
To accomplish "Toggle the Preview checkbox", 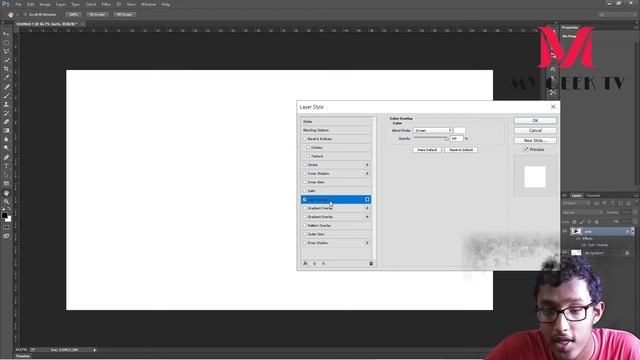I will [x=526, y=149].
